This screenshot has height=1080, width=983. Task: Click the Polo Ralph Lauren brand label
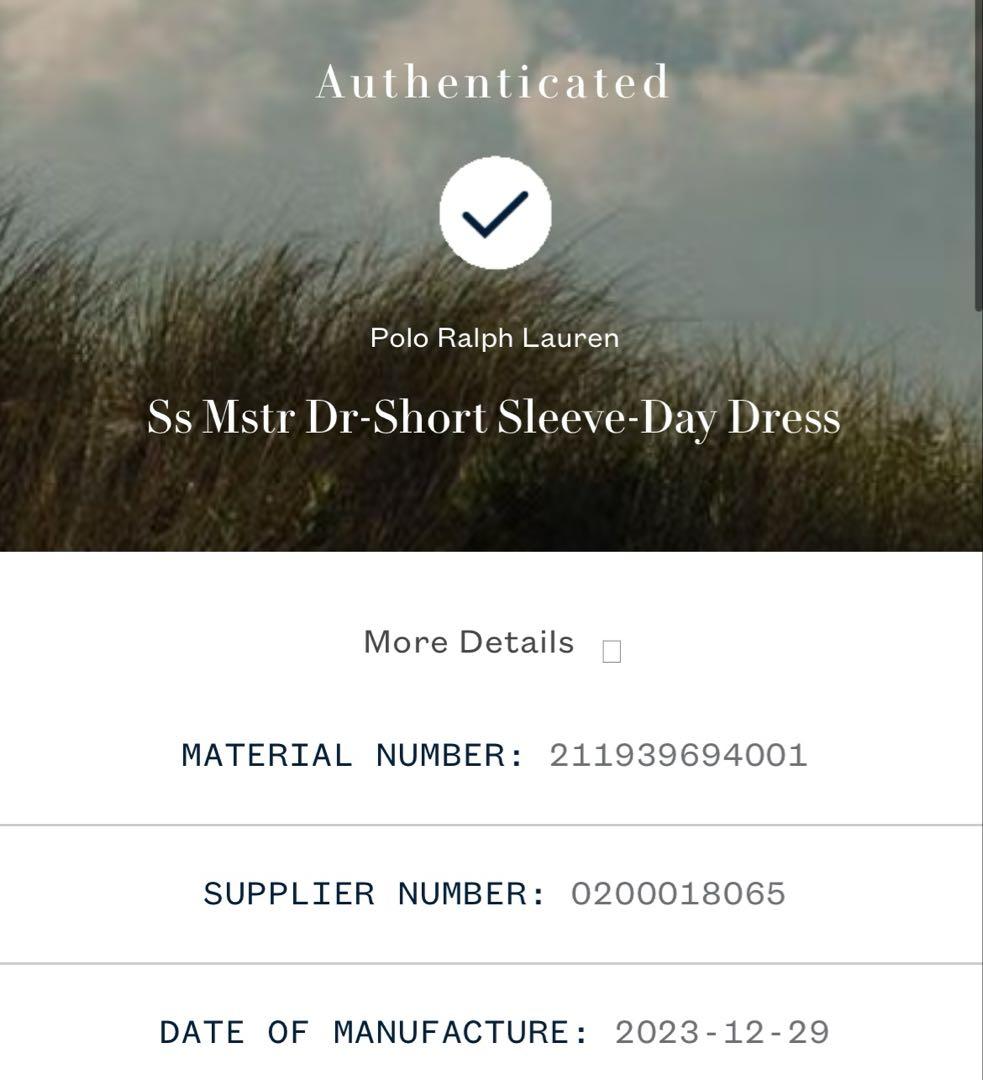tap(495, 338)
